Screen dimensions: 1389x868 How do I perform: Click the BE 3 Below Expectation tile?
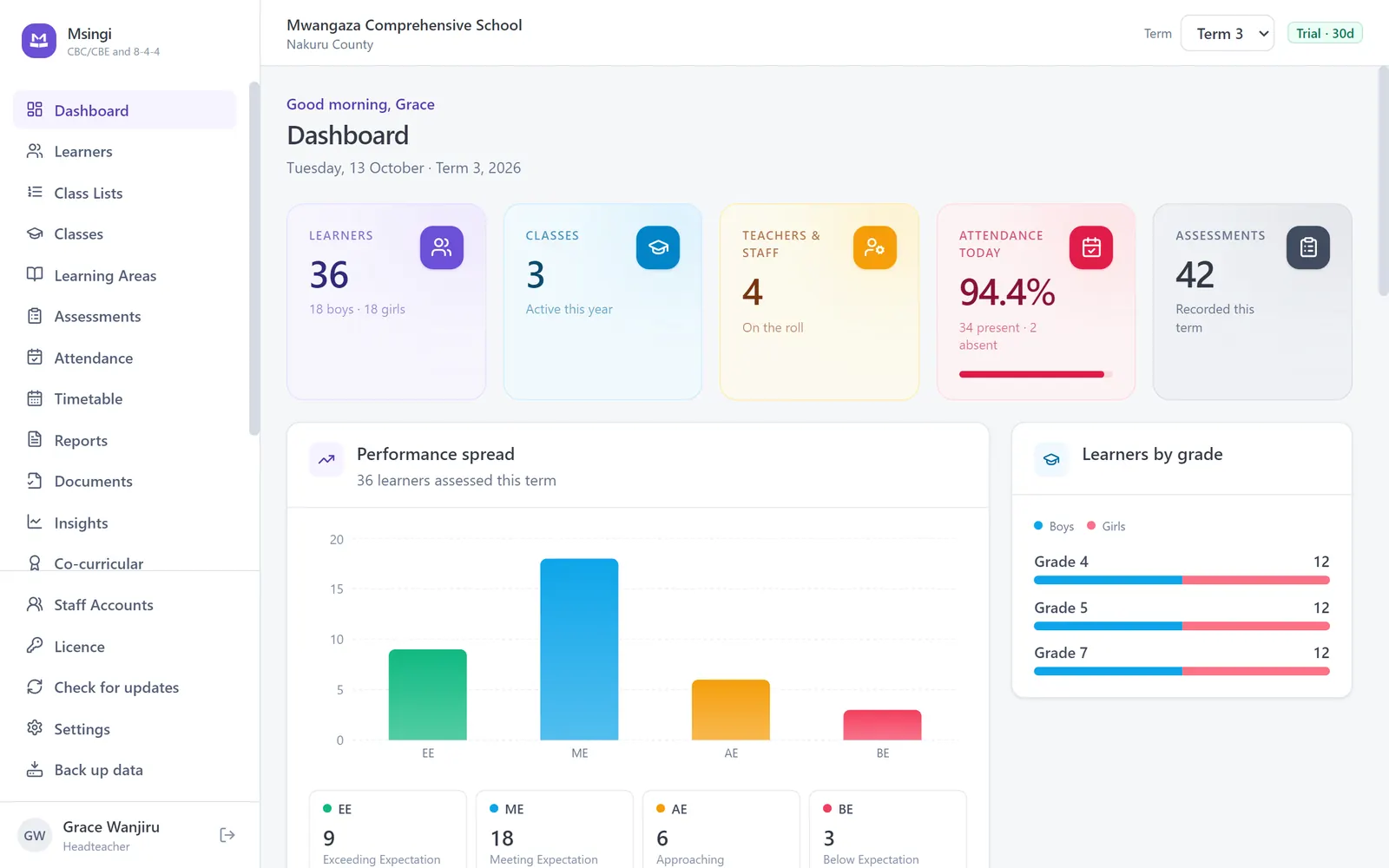[x=888, y=829]
